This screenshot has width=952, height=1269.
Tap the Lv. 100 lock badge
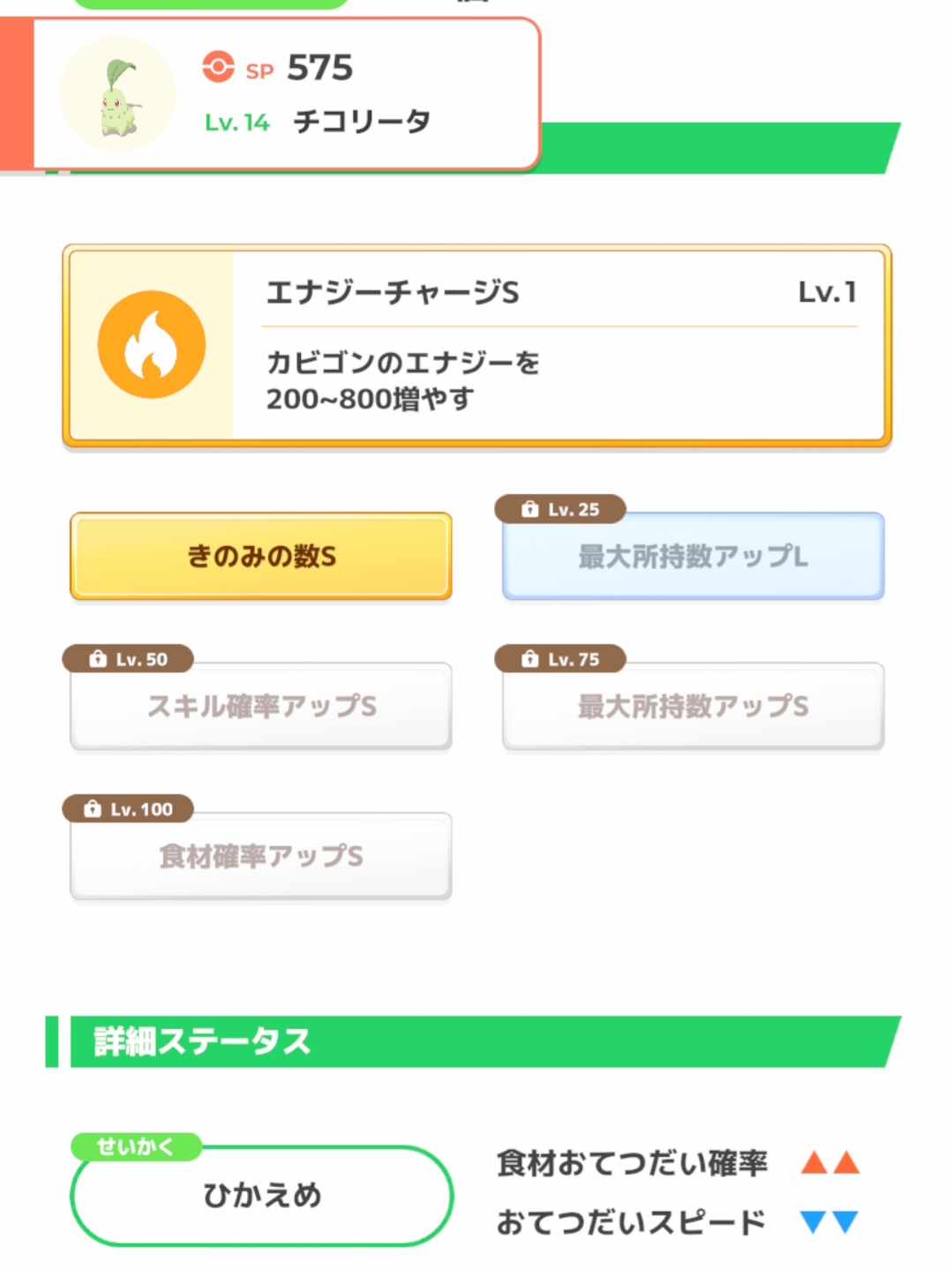coord(128,809)
